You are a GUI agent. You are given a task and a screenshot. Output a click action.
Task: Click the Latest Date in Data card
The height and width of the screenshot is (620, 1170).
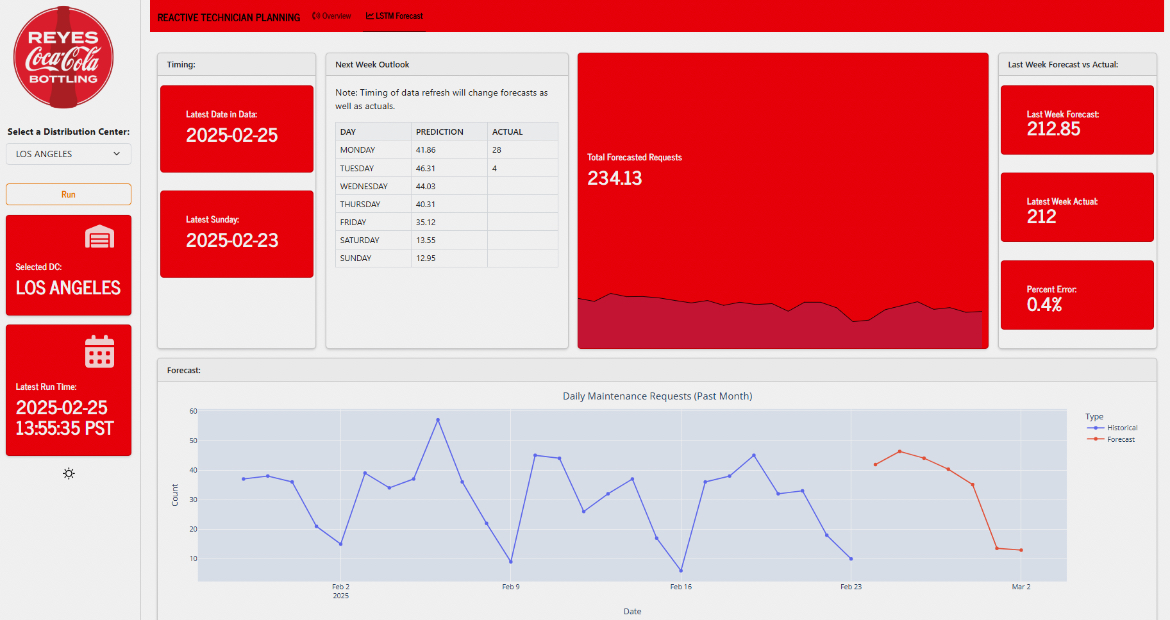[x=236, y=129]
